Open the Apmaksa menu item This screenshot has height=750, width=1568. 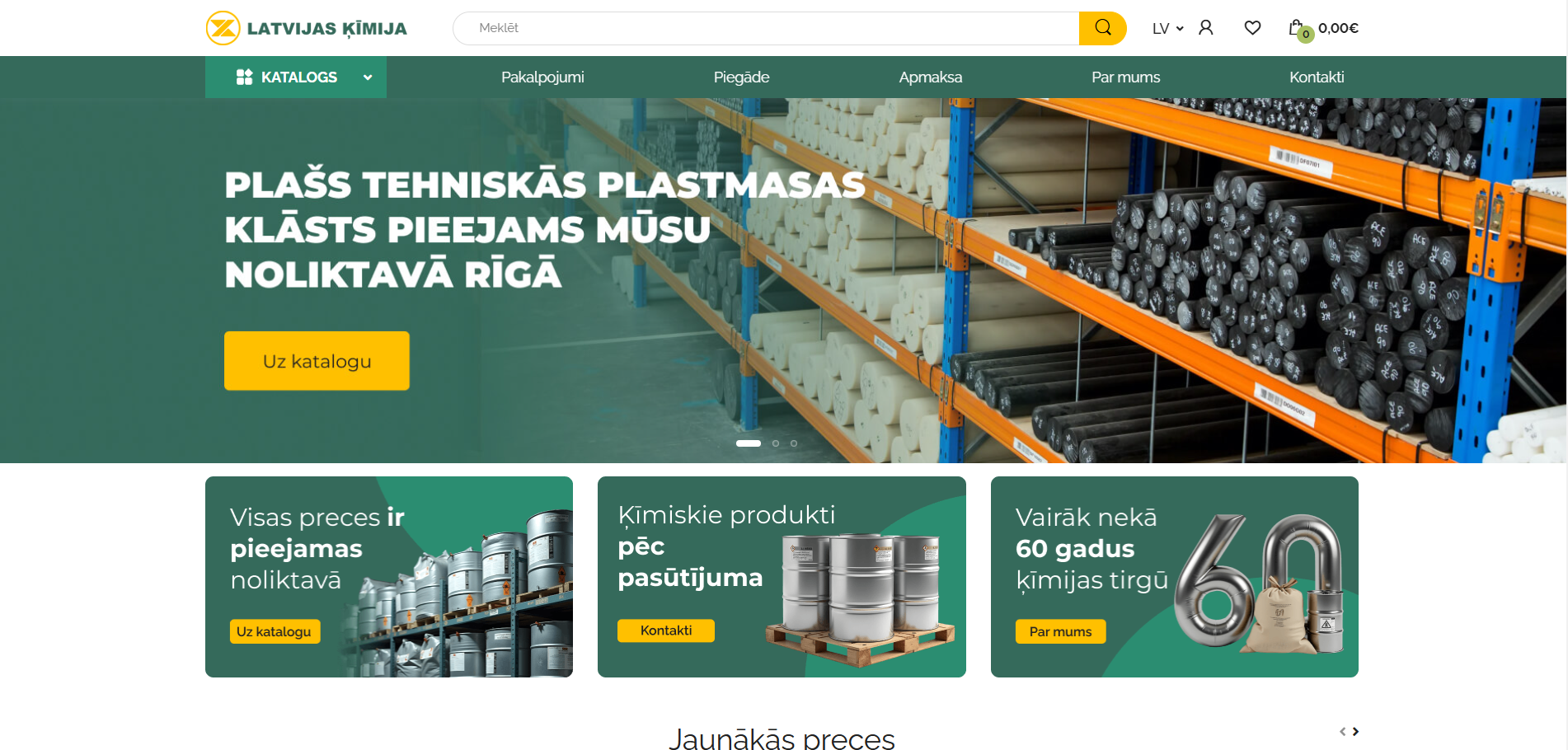[x=930, y=77]
